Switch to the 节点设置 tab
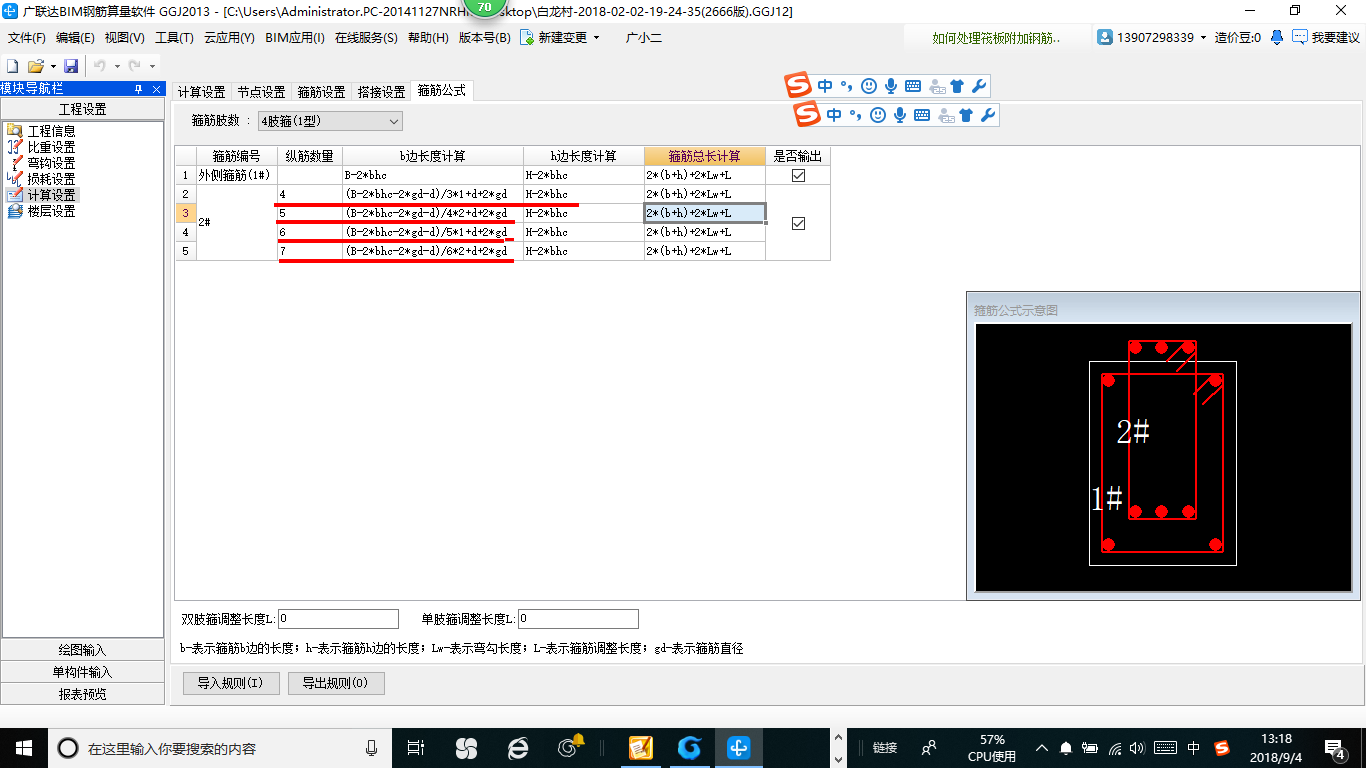The height and width of the screenshot is (768, 1366). click(x=261, y=92)
